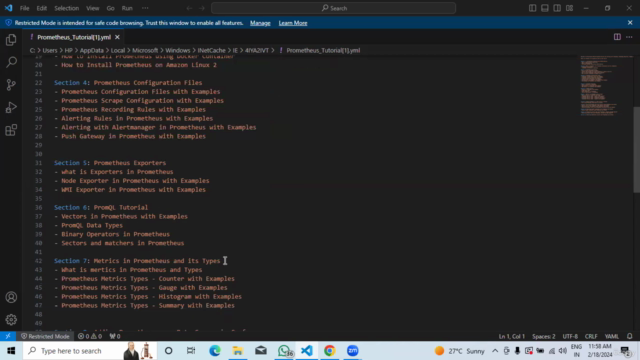This screenshot has height=360, width=640.
Task: Open Microsoft Edge from taskbar
Action: [215, 351]
